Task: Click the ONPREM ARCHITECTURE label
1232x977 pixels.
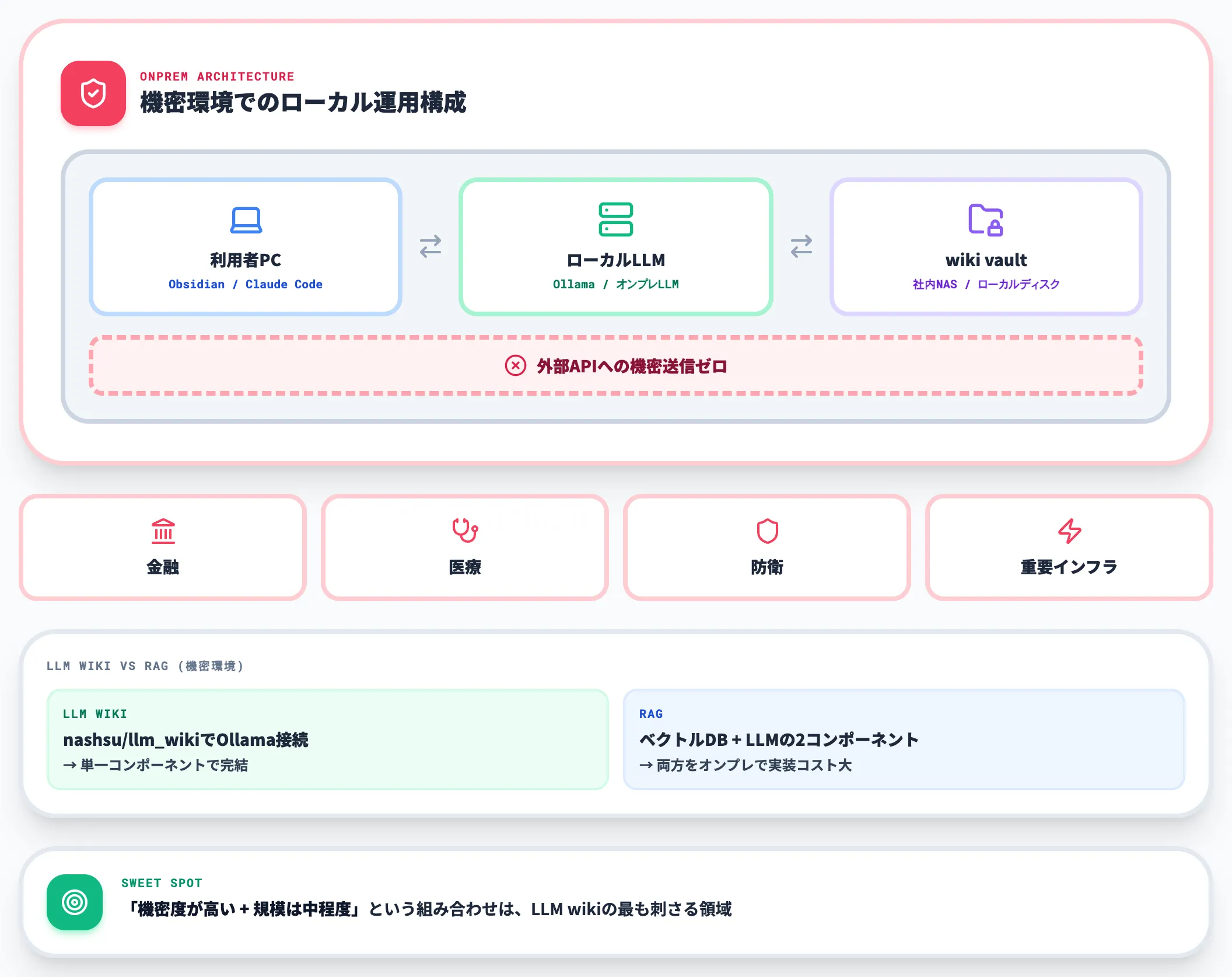Action: point(217,76)
